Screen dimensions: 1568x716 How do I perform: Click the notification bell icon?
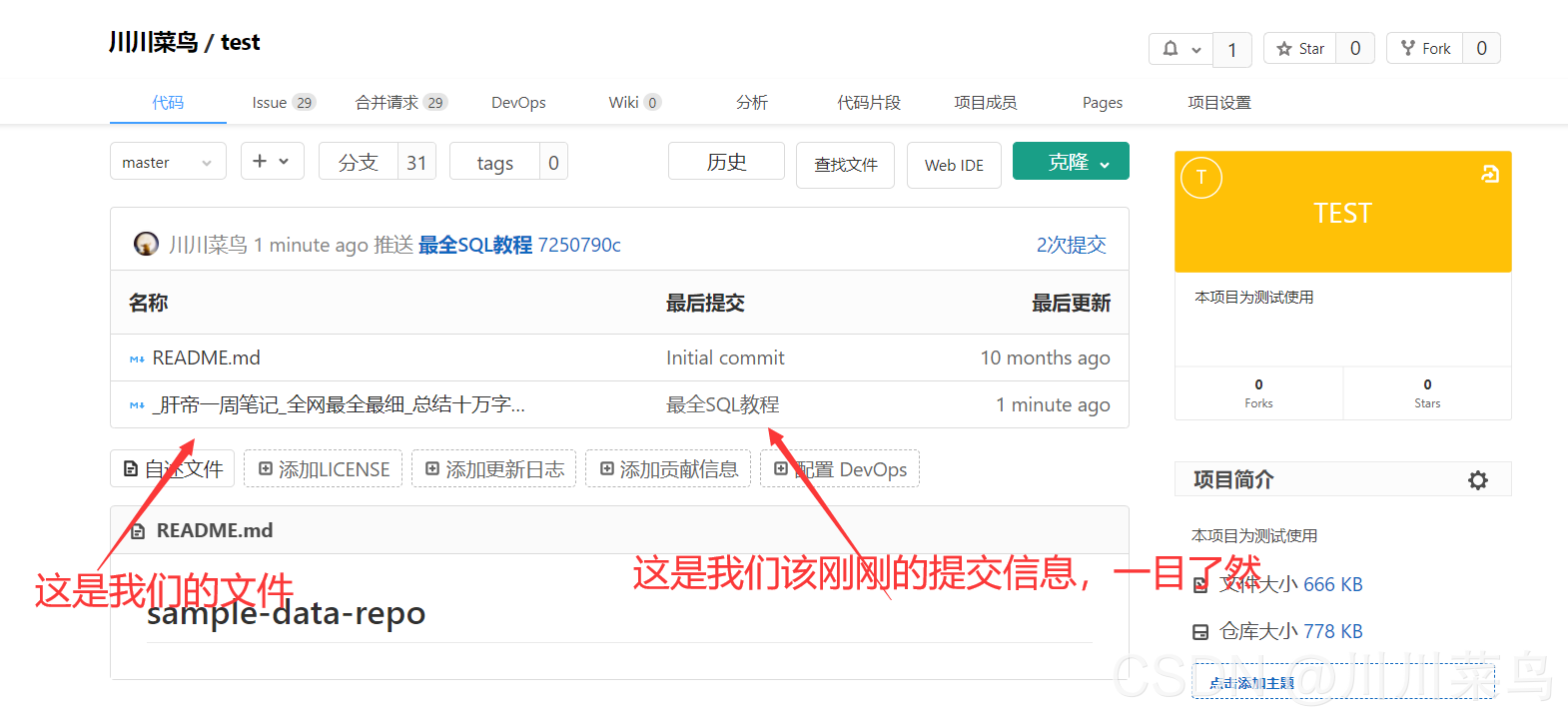(1171, 49)
